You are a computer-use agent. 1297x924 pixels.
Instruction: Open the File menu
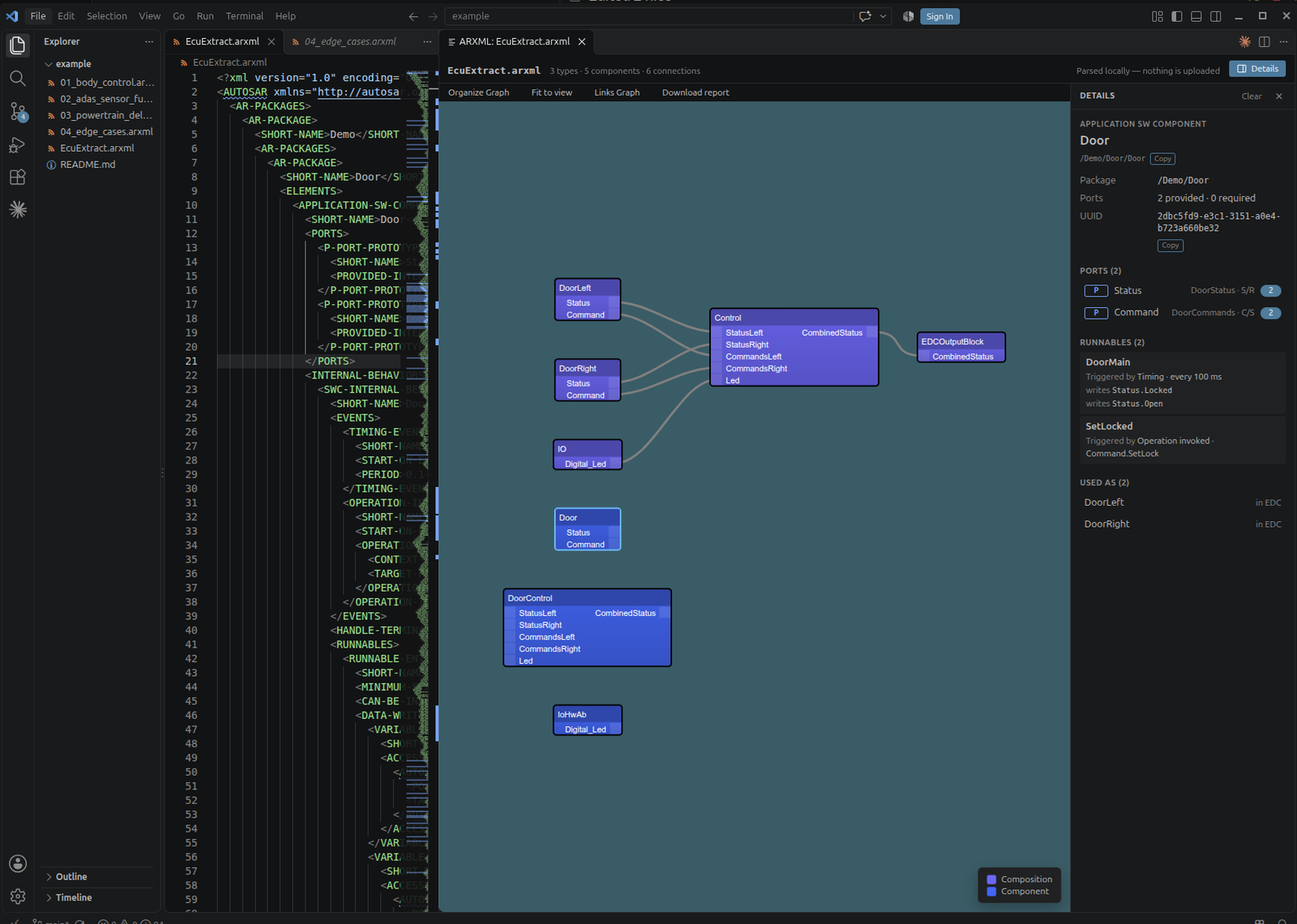38,16
